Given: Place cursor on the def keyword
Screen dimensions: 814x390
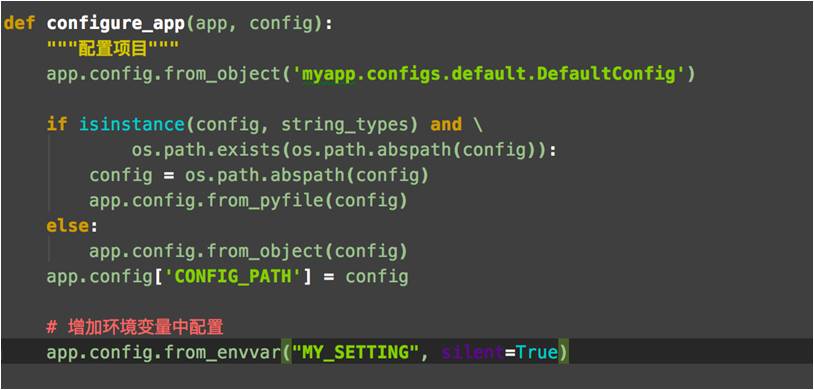Looking at the screenshot, I should [x=19, y=24].
